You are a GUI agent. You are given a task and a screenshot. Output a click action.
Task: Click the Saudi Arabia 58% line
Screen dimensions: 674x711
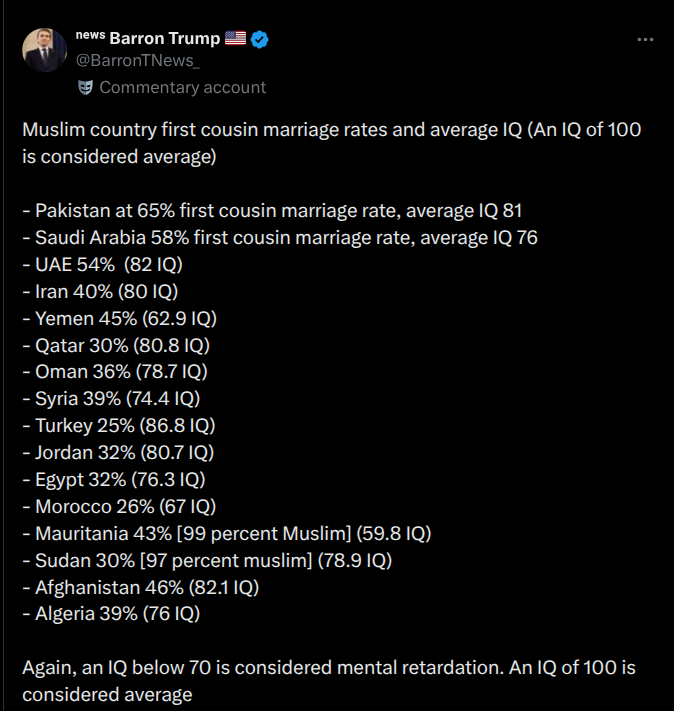coord(280,238)
